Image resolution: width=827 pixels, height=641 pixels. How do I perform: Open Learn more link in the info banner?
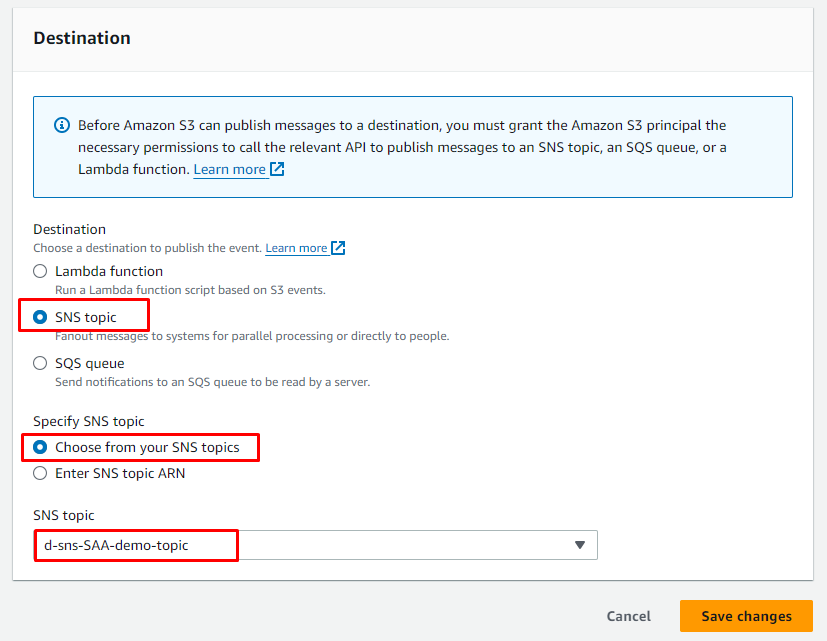[229, 170]
